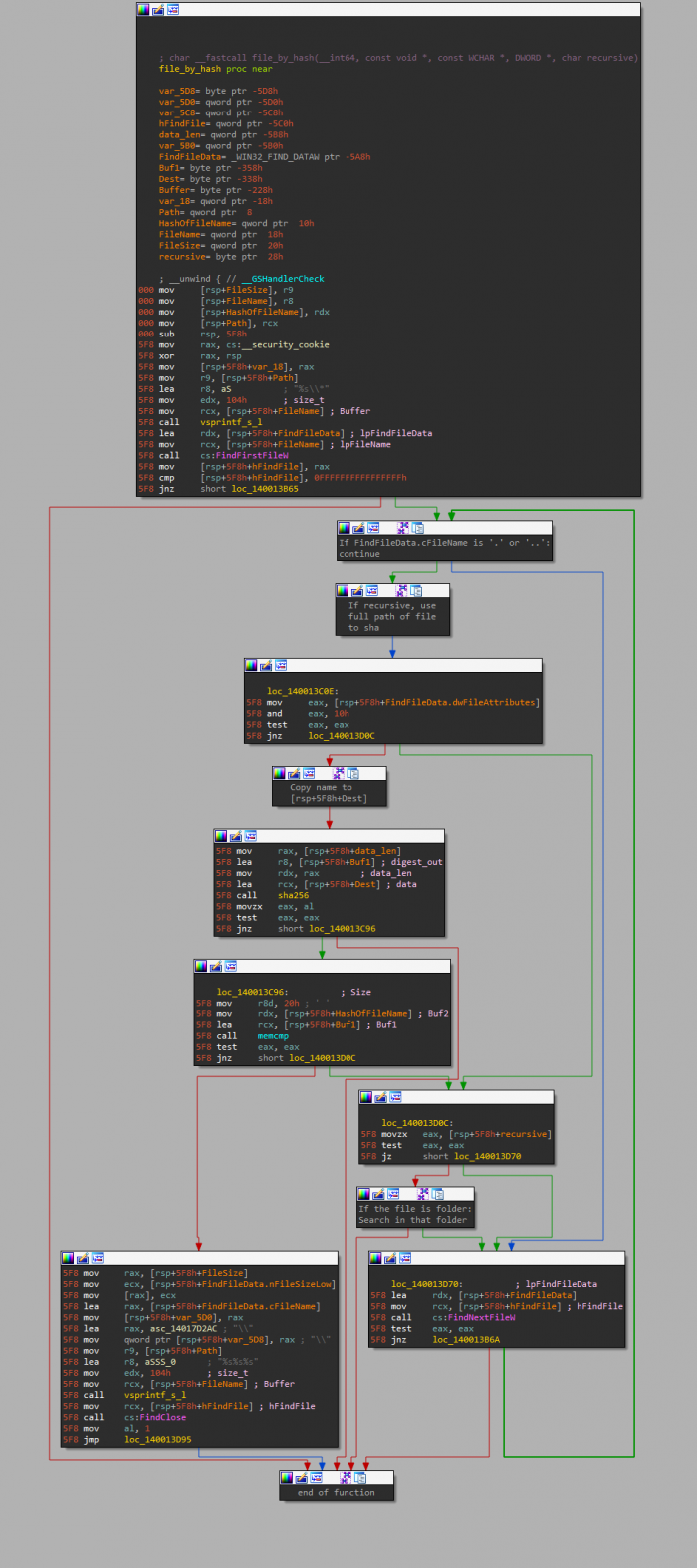Set node color of the "cFileName is '.' or '..'" node
Image resolution: width=697 pixels, height=1568 pixels.
point(344,528)
